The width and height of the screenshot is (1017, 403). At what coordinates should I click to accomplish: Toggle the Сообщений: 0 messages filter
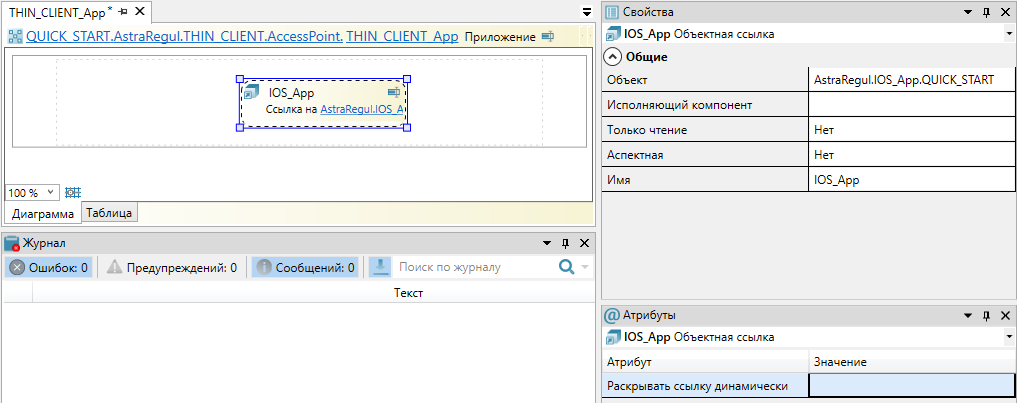tap(304, 267)
